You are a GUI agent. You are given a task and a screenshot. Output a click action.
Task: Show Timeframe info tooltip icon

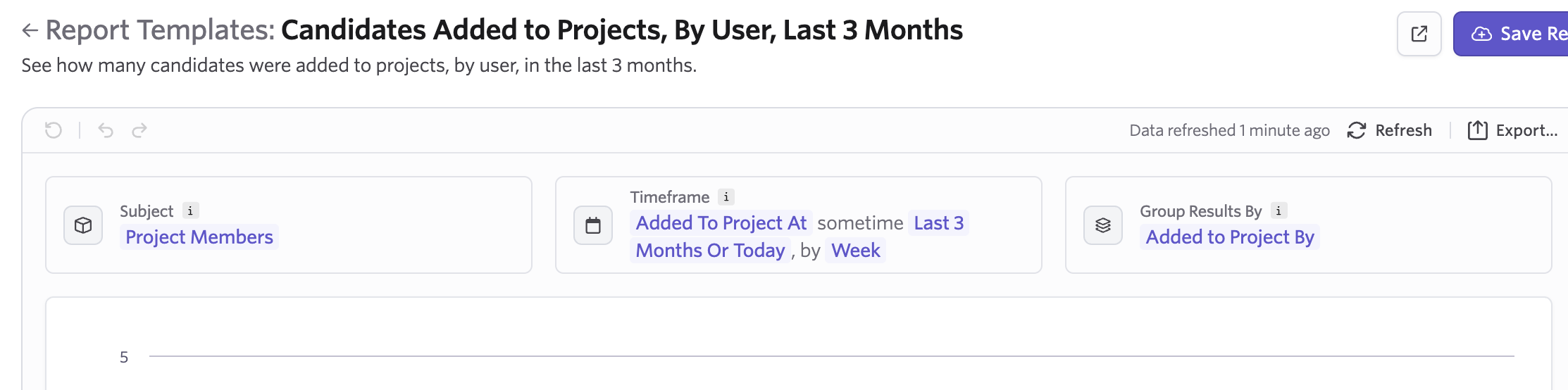tap(726, 196)
